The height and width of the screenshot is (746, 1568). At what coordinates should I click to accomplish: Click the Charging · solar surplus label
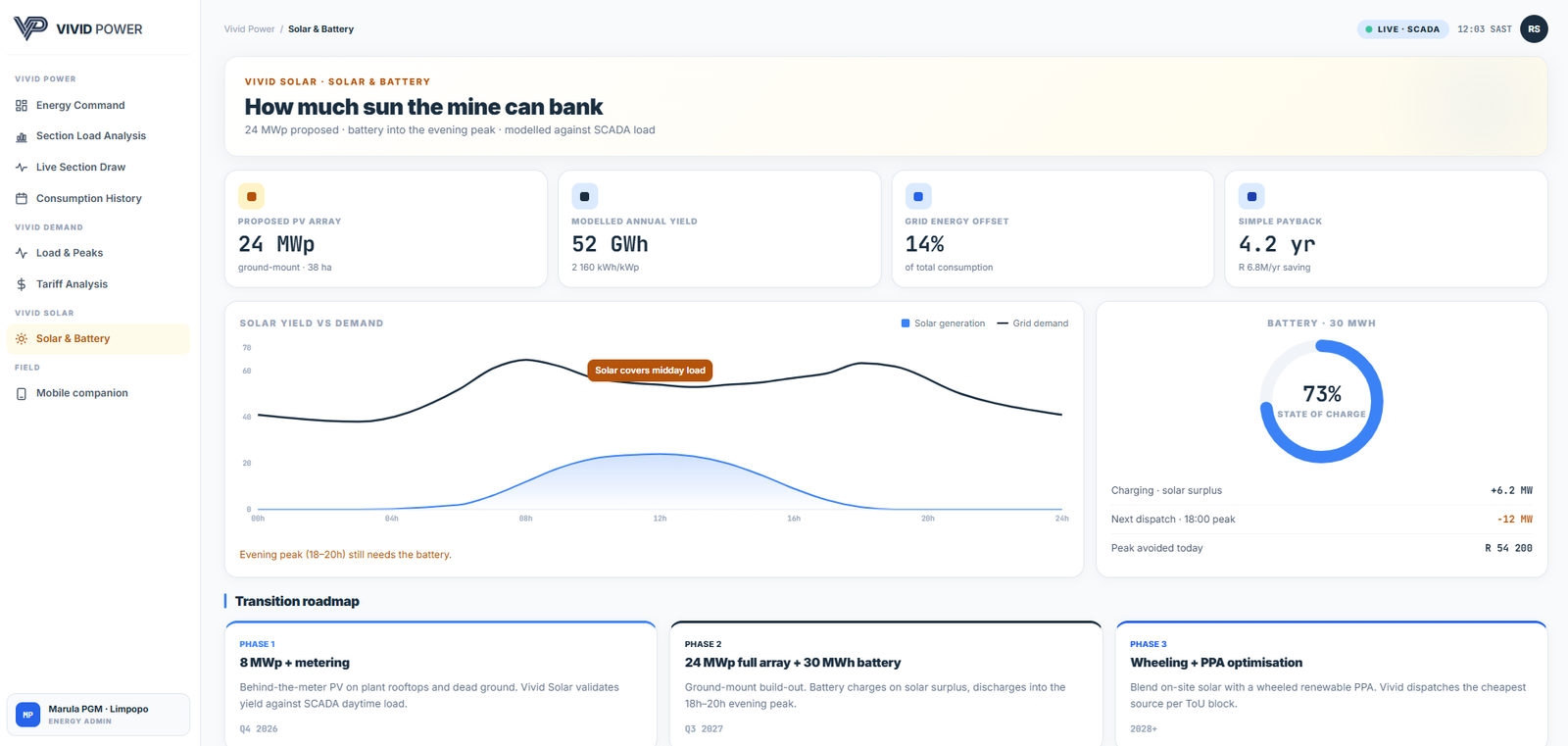[1166, 490]
